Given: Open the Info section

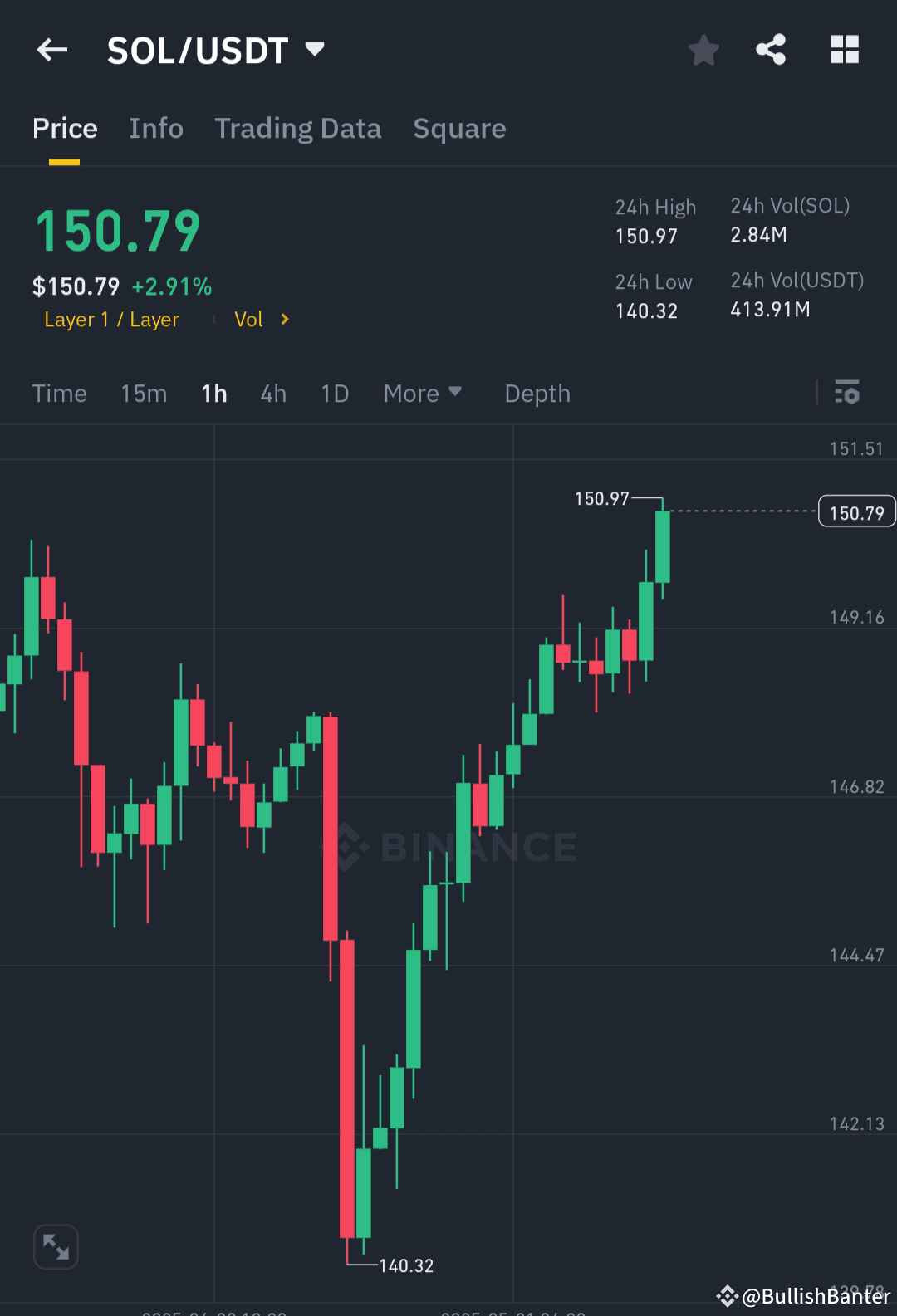Looking at the screenshot, I should click(155, 129).
